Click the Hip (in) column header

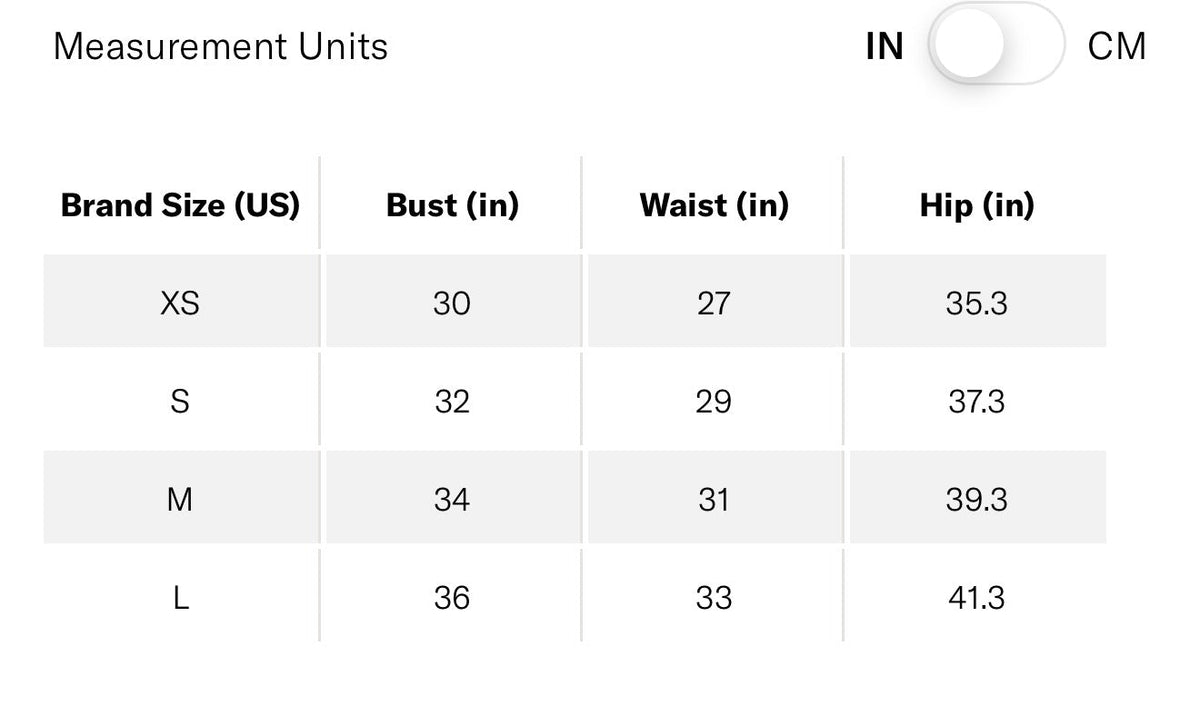(977, 205)
